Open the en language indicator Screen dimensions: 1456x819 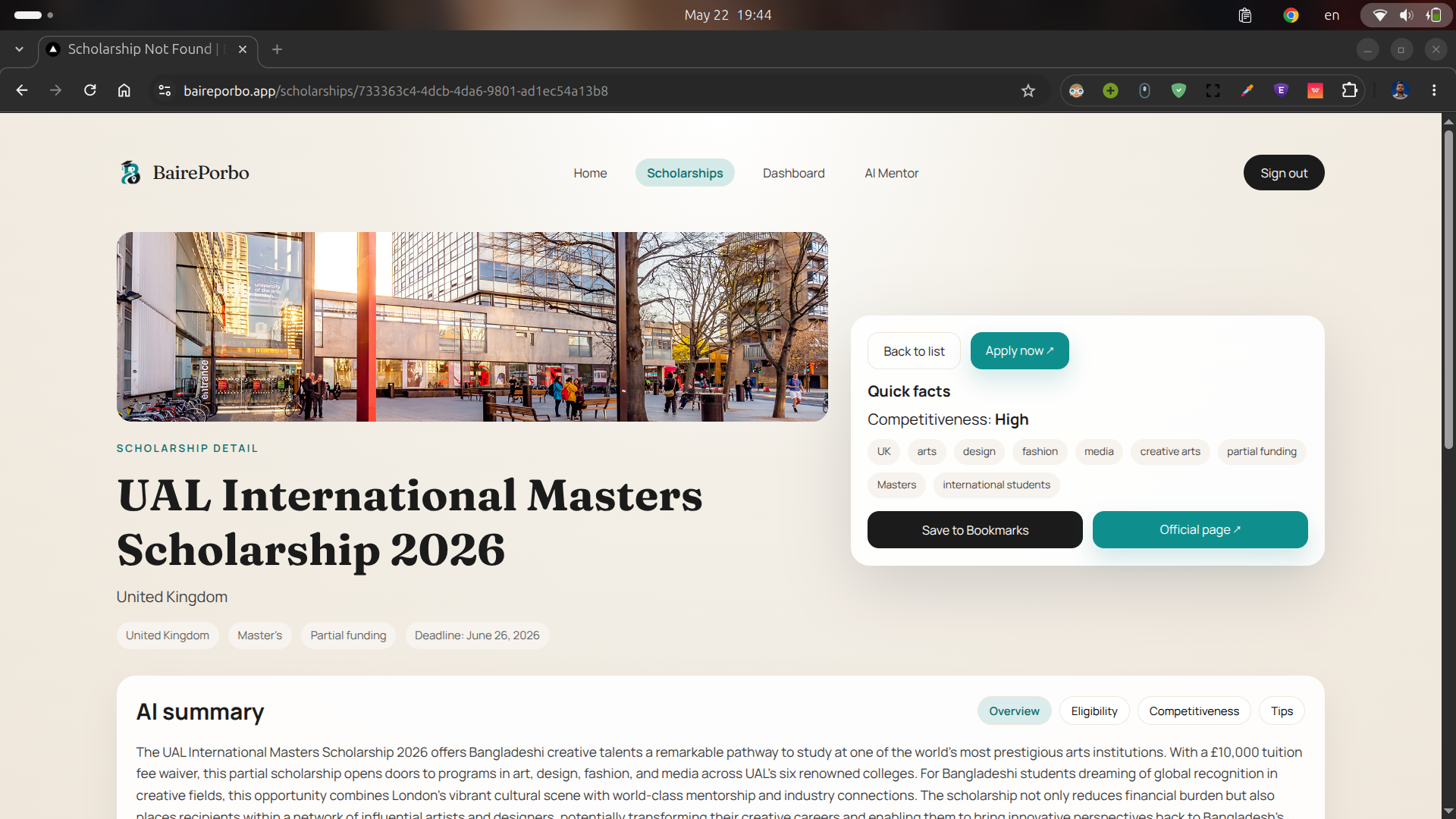pos(1332,15)
